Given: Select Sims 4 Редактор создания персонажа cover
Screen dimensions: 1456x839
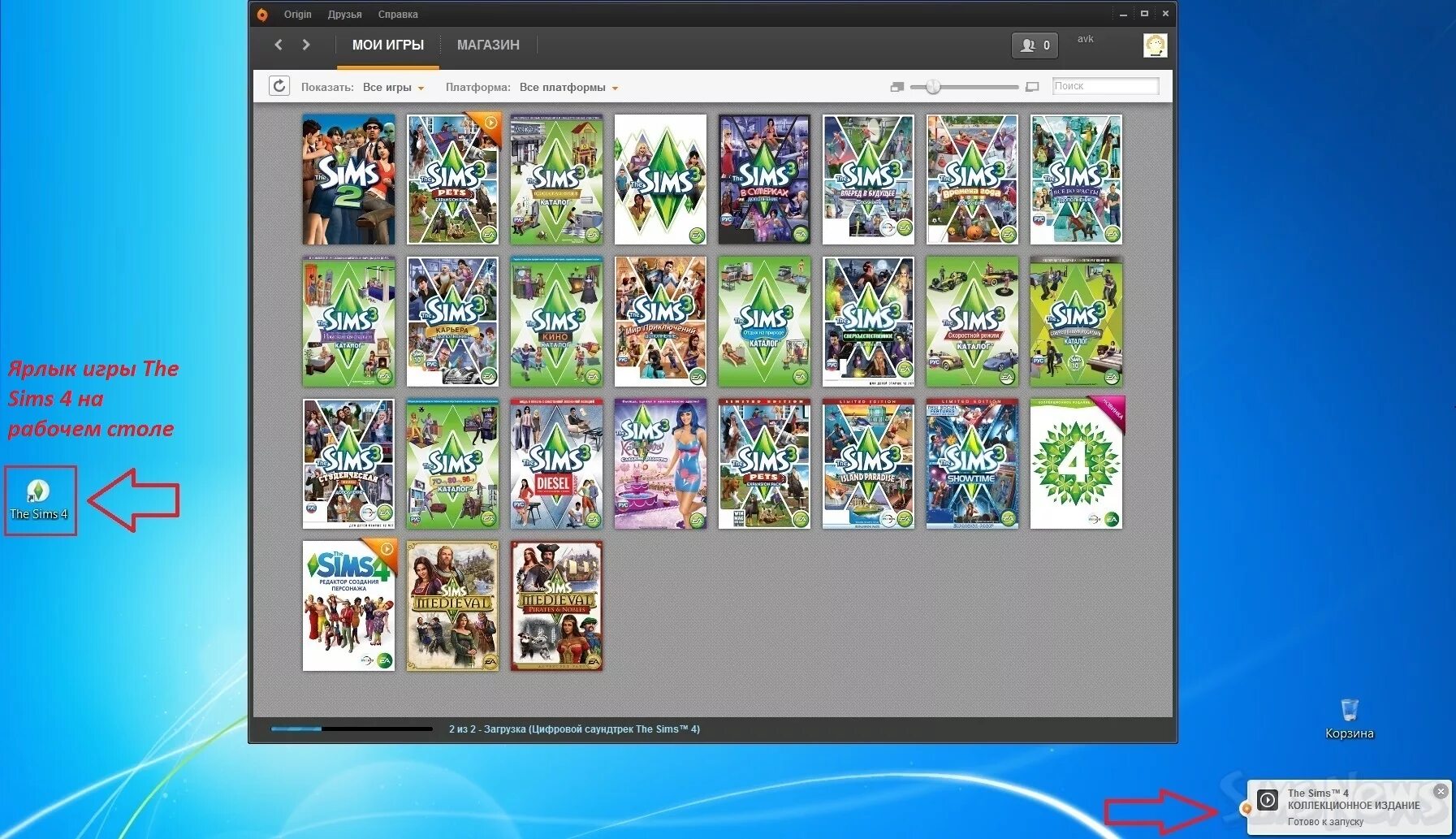Looking at the screenshot, I should 348,606.
